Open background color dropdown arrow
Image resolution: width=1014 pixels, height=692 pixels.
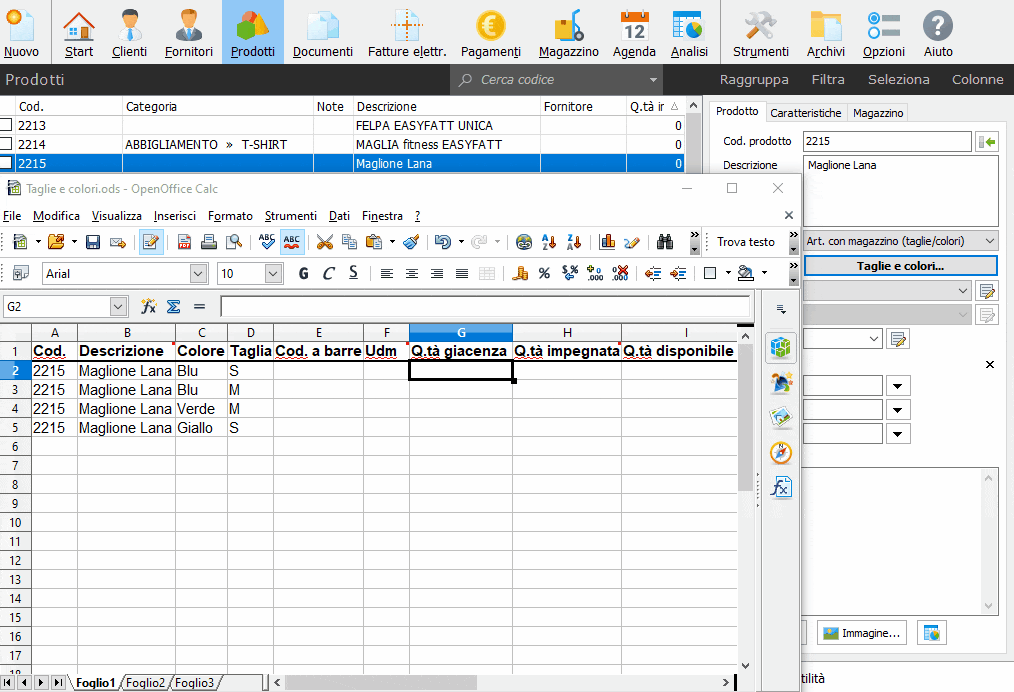point(764,274)
